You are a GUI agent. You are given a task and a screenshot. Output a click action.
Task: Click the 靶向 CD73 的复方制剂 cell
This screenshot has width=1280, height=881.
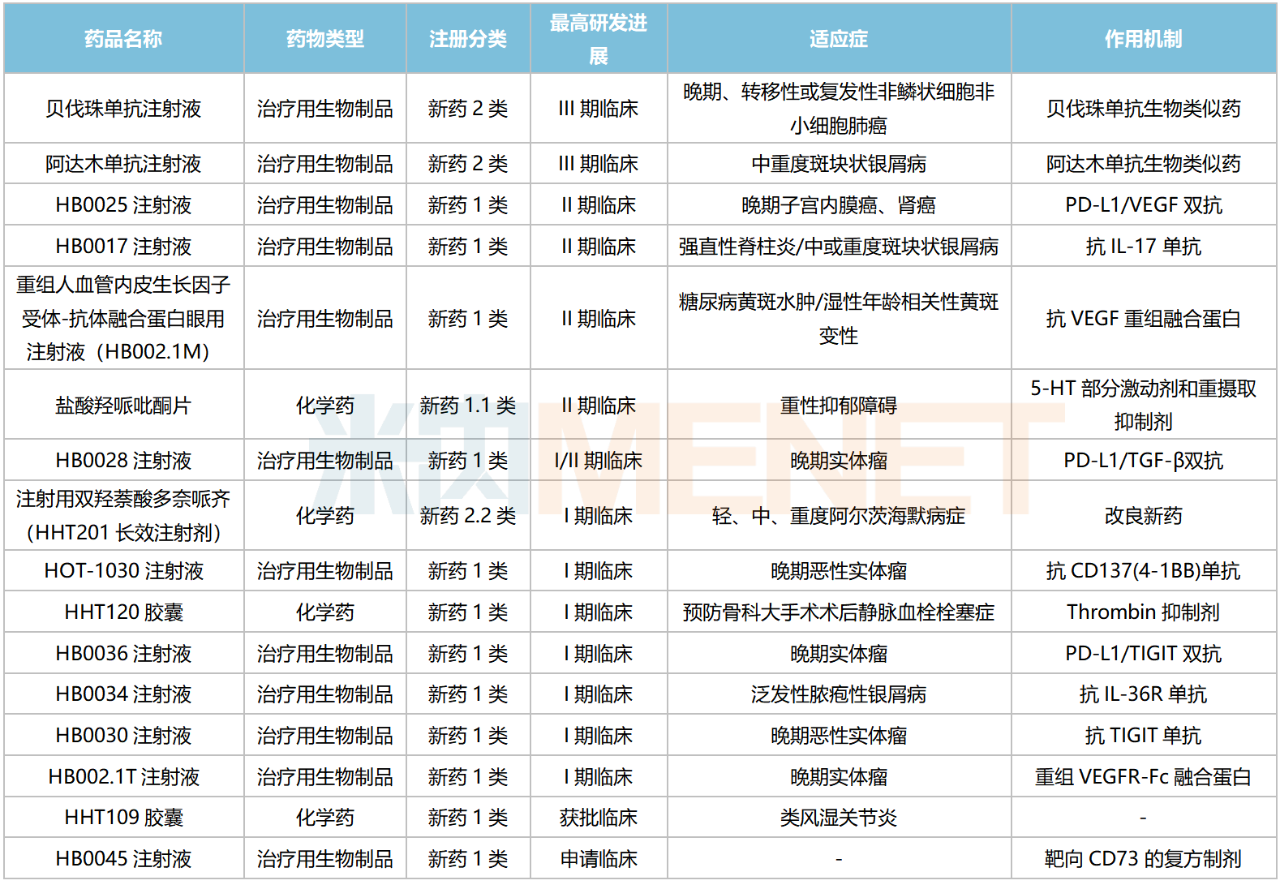[x=1144, y=859]
